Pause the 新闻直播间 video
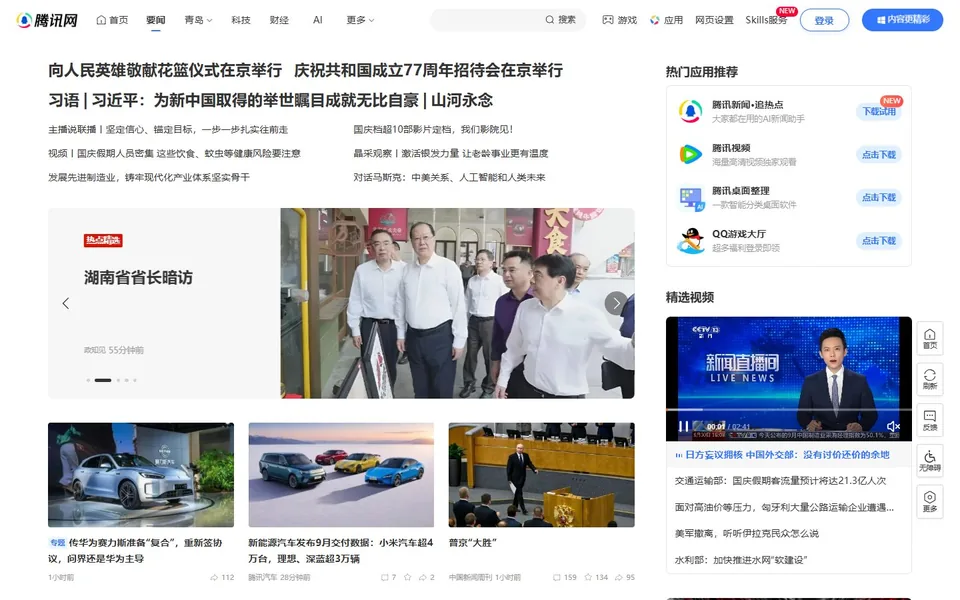This screenshot has width=960, height=600. tap(683, 426)
